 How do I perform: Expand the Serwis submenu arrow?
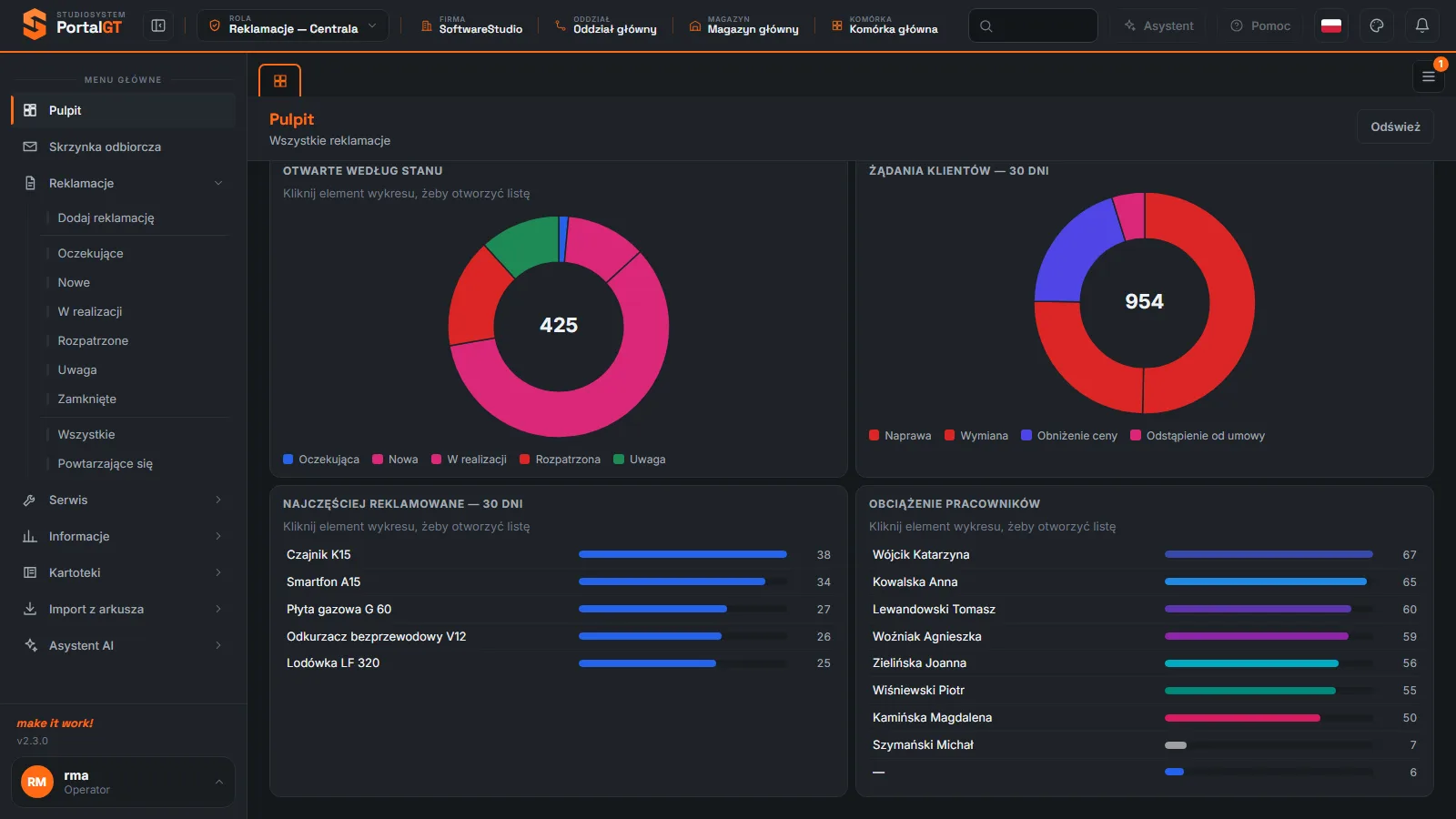pos(218,500)
